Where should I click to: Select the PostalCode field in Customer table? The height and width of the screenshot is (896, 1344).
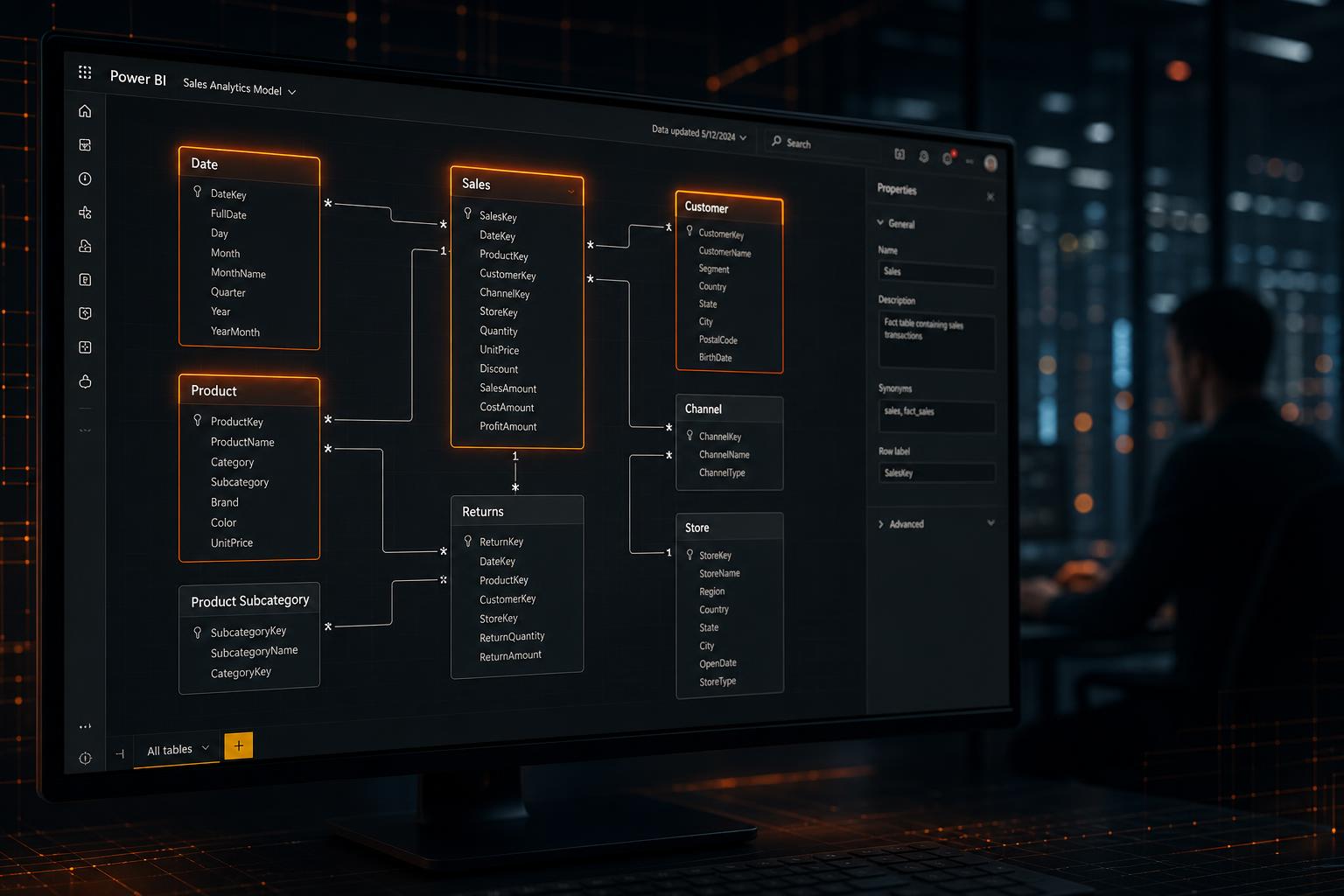pos(718,339)
